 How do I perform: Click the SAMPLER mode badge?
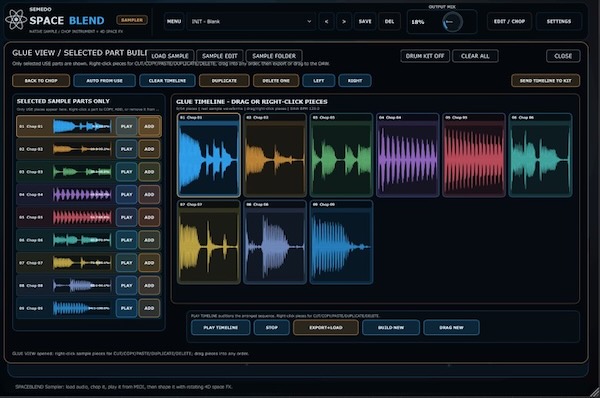pyautogui.click(x=132, y=20)
